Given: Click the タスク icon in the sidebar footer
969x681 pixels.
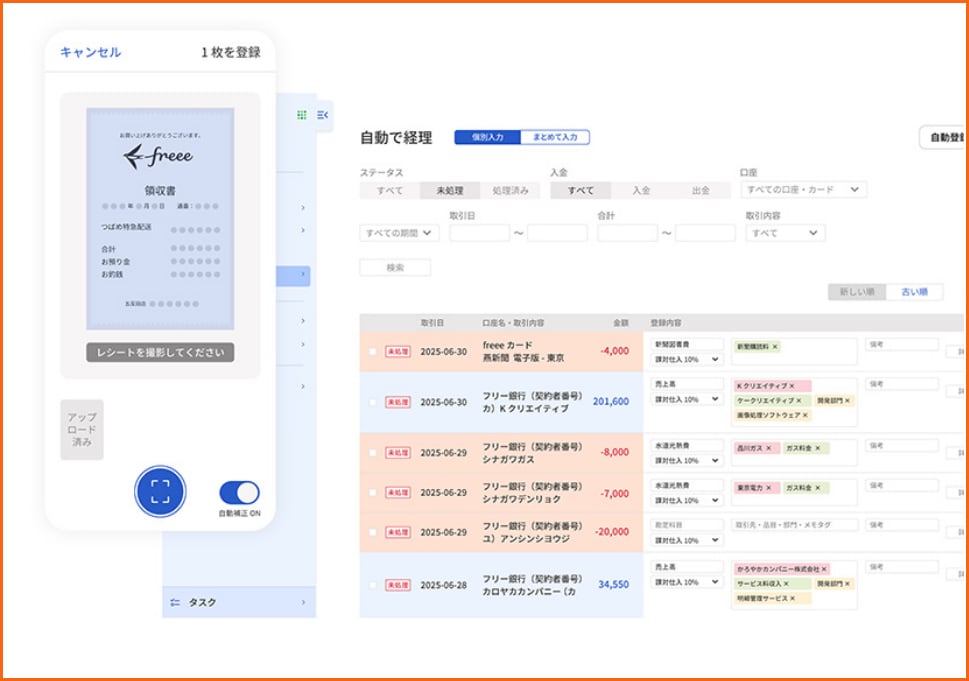Looking at the screenshot, I should click(x=175, y=603).
